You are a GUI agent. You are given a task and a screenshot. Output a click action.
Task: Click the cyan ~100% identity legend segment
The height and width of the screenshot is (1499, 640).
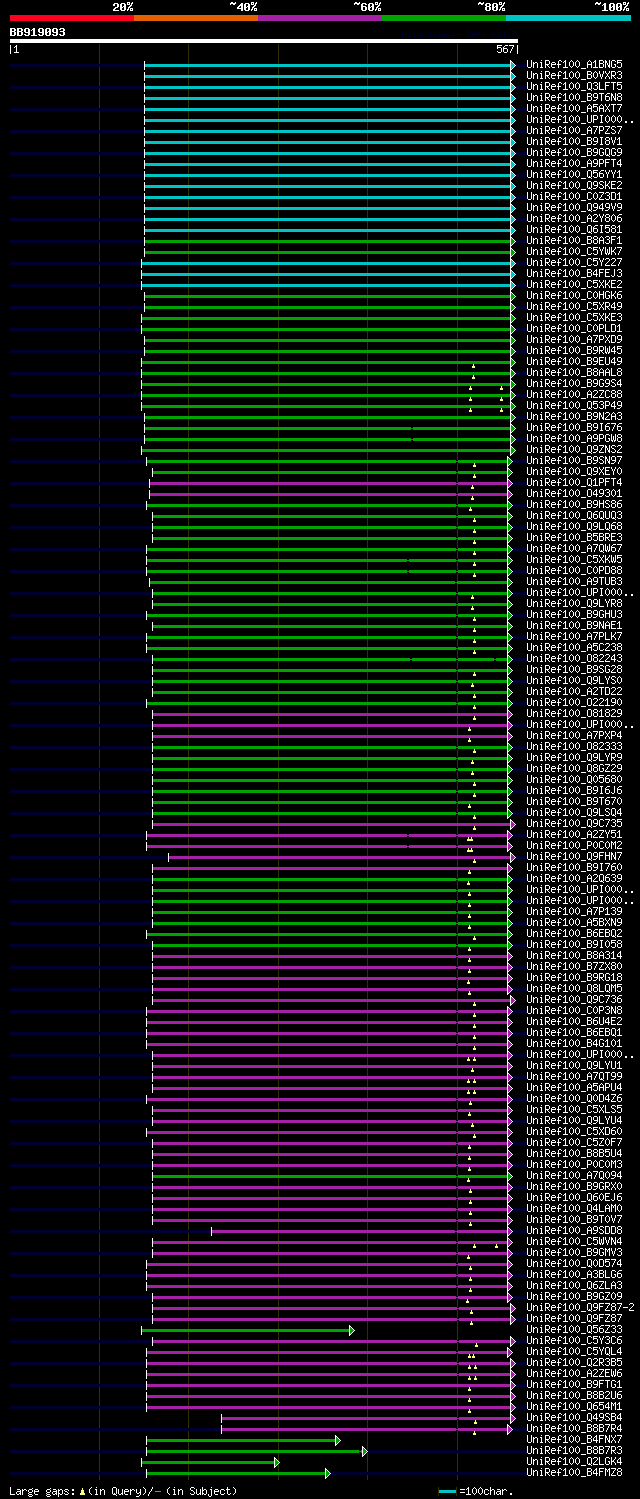pos(568,18)
